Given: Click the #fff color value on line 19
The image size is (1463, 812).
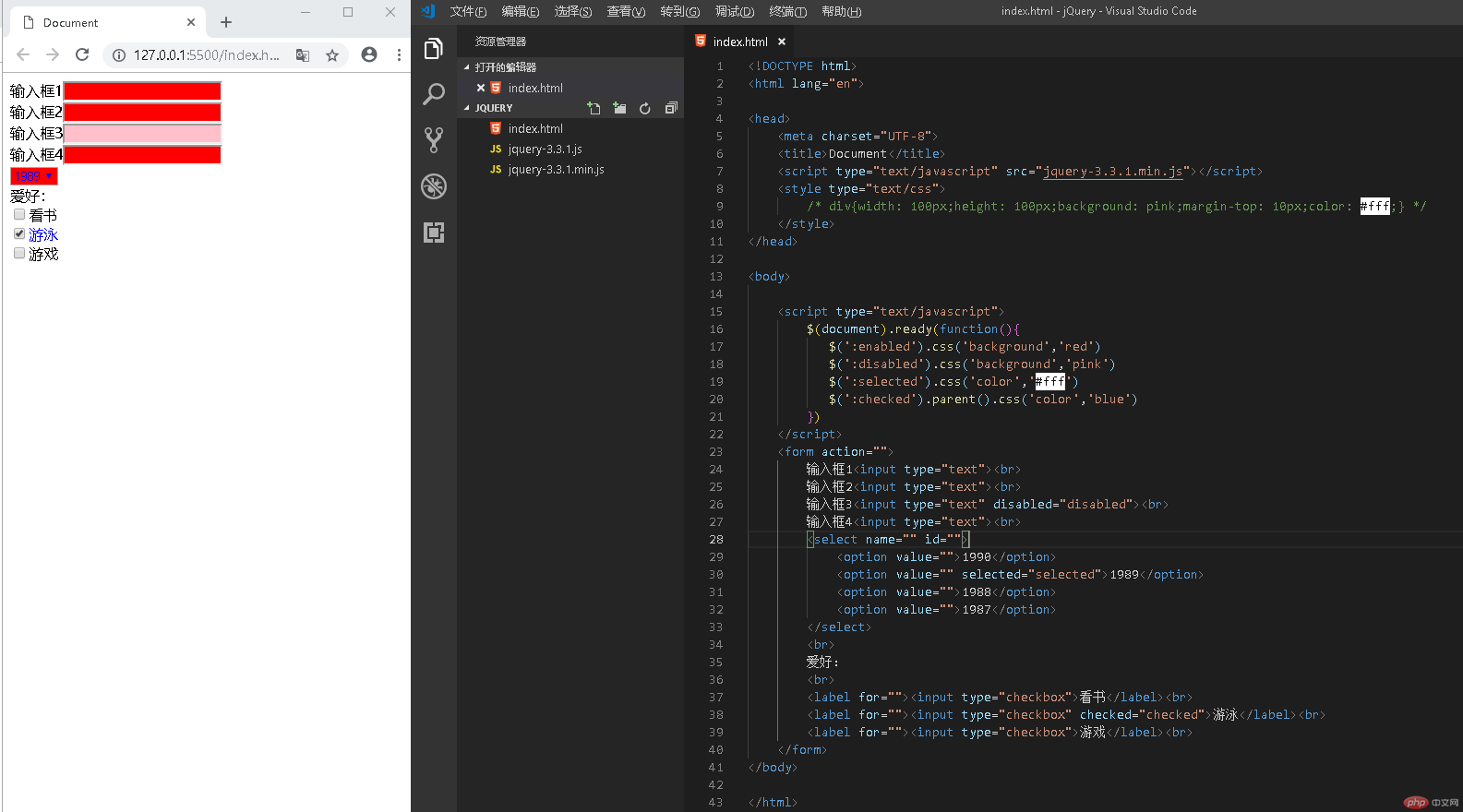Looking at the screenshot, I should 1049,382.
